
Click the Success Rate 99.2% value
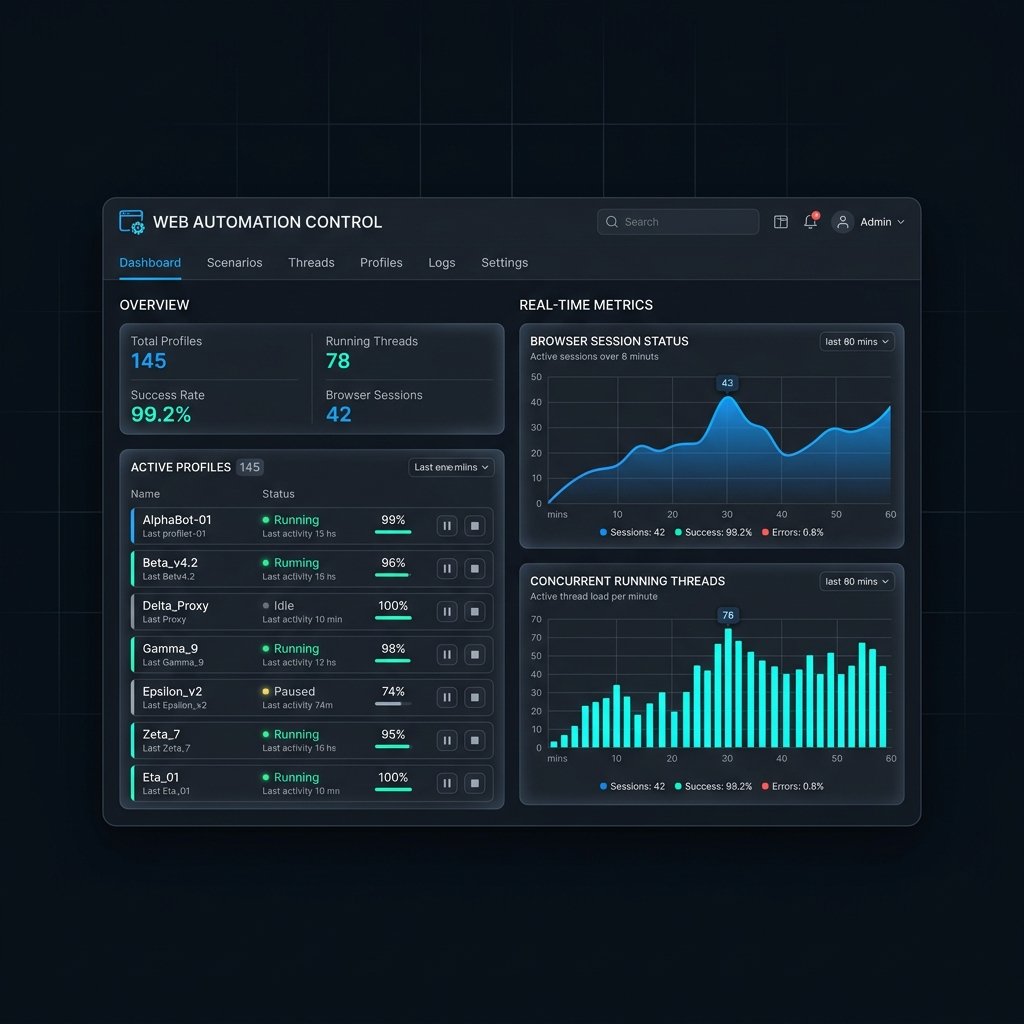[161, 414]
